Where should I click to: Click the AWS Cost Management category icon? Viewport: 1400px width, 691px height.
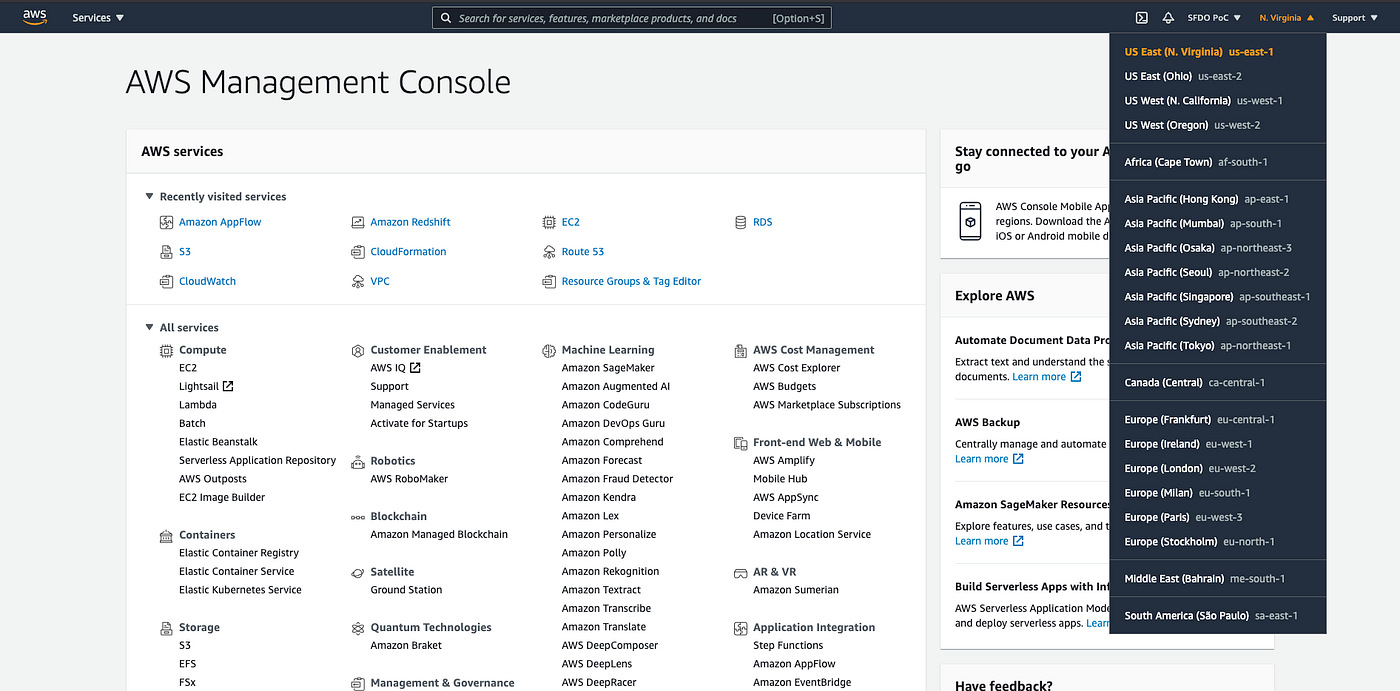740,351
